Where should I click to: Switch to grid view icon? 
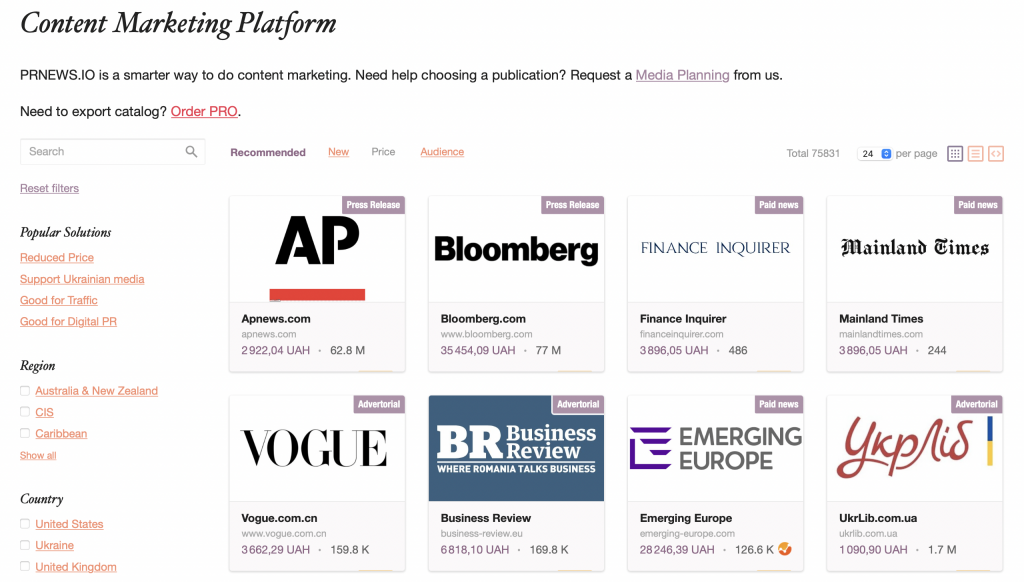pyautogui.click(x=955, y=154)
